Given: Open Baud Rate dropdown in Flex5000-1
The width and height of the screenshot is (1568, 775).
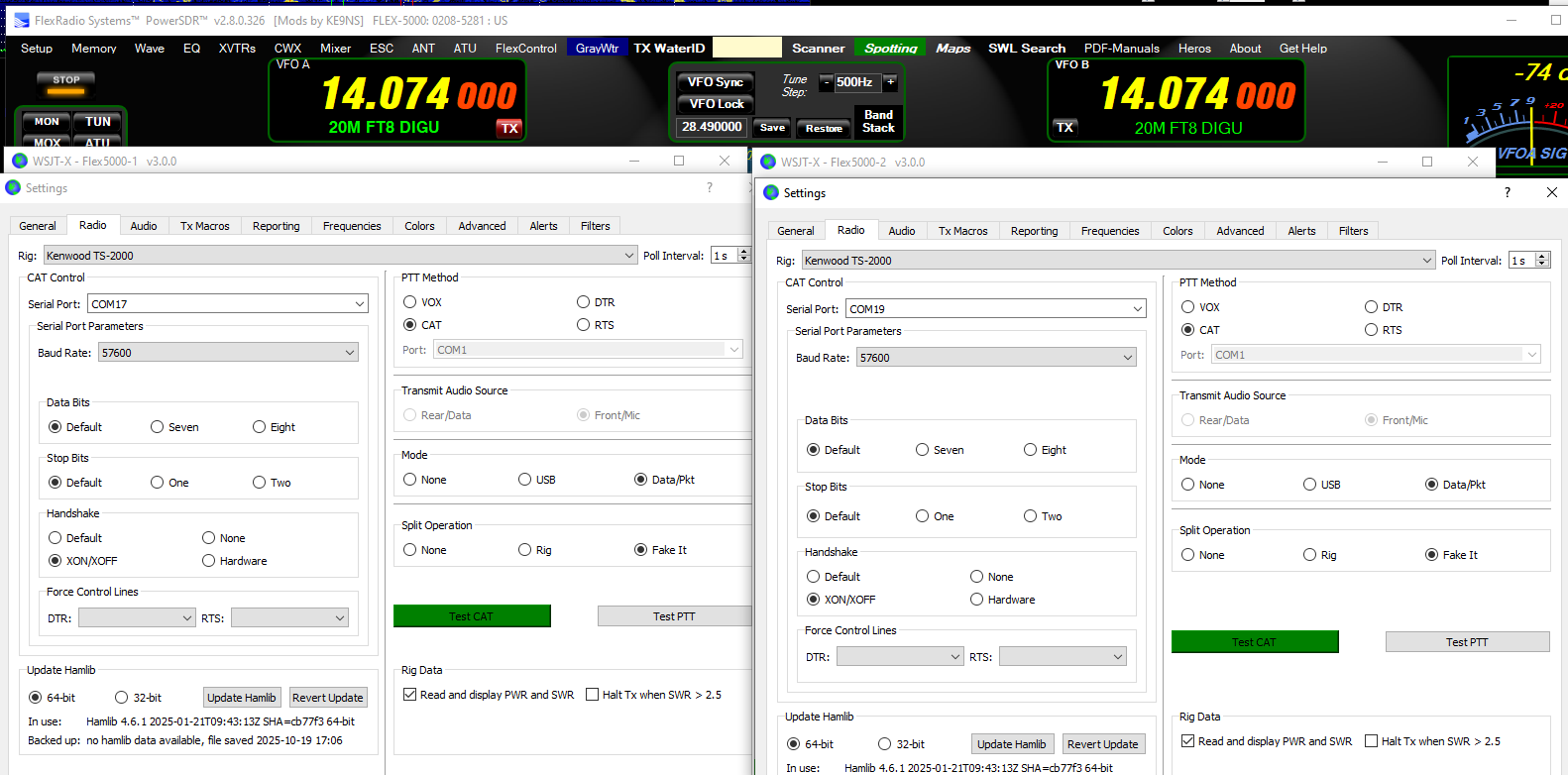Looking at the screenshot, I should pyautogui.click(x=228, y=353).
